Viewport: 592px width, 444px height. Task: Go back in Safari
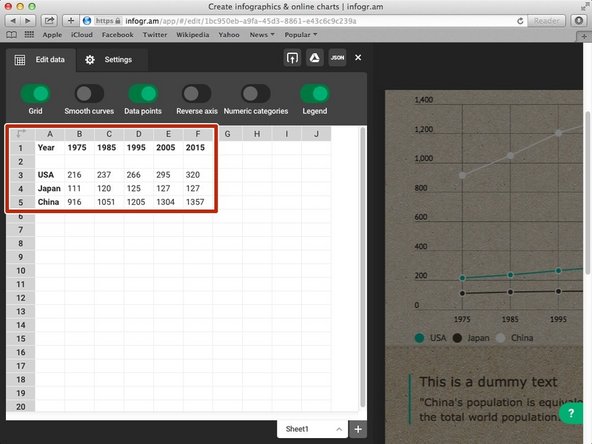(x=13, y=21)
